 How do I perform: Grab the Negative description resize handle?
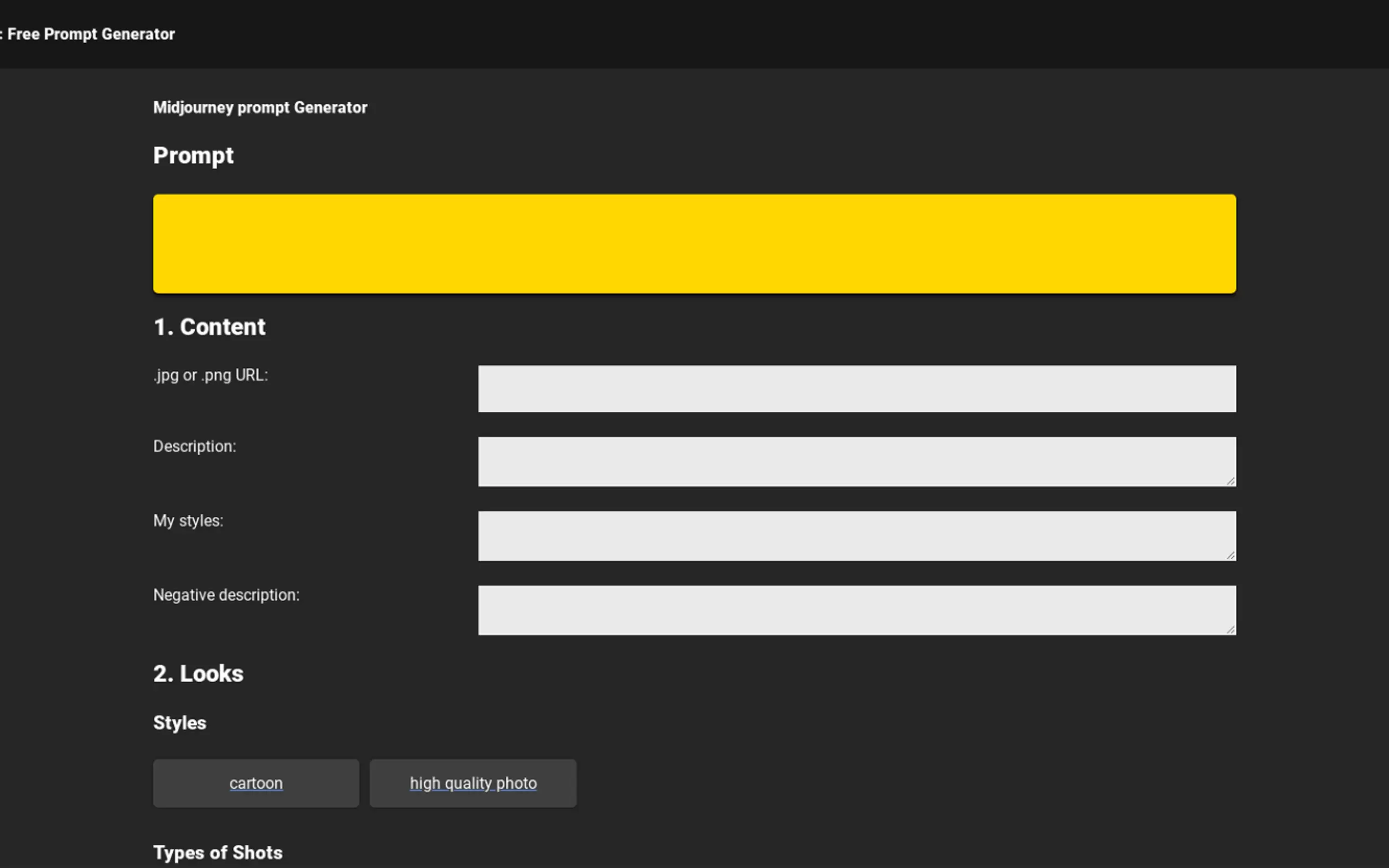tap(1230, 629)
